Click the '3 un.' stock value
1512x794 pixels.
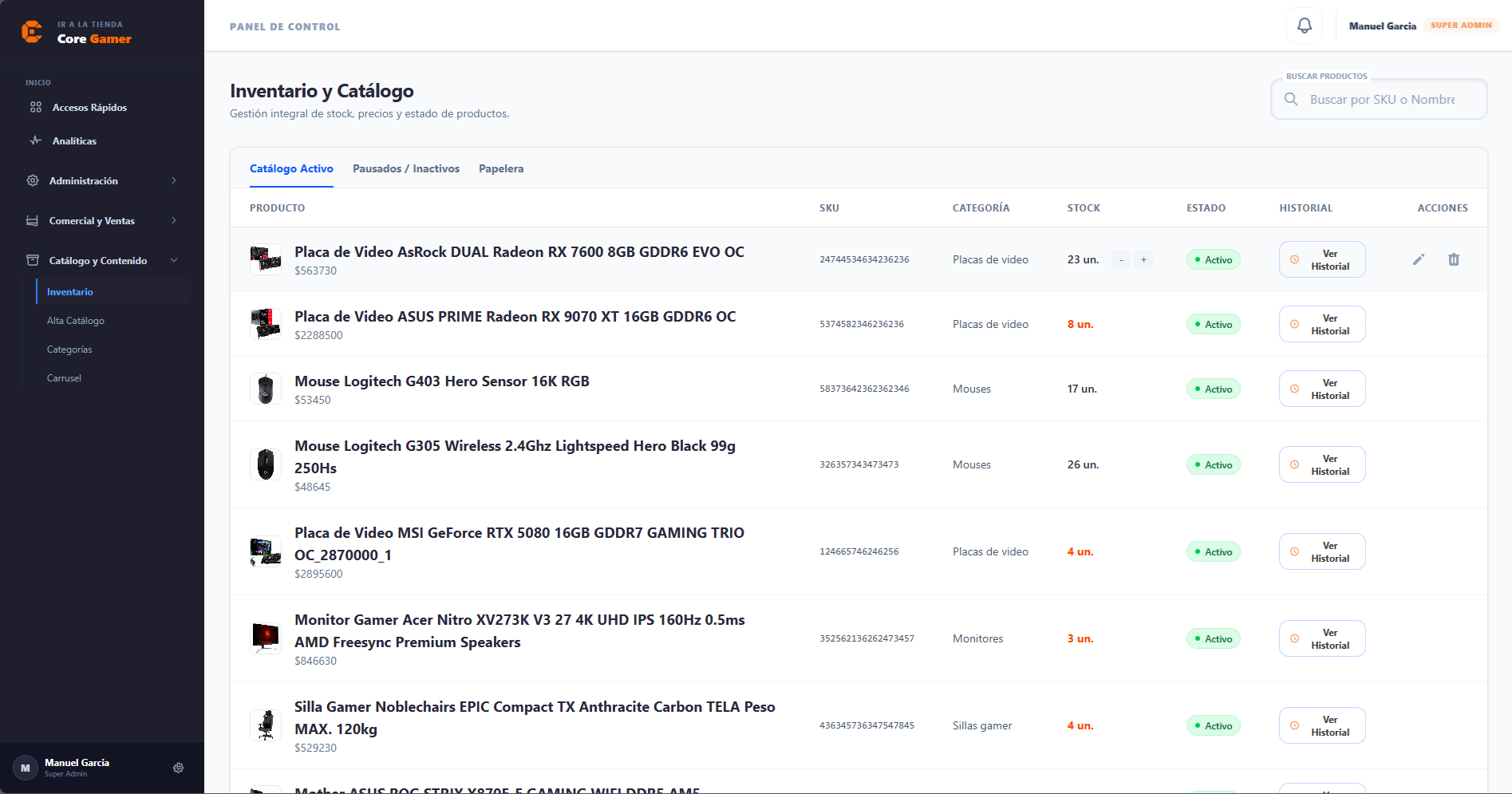click(1080, 638)
